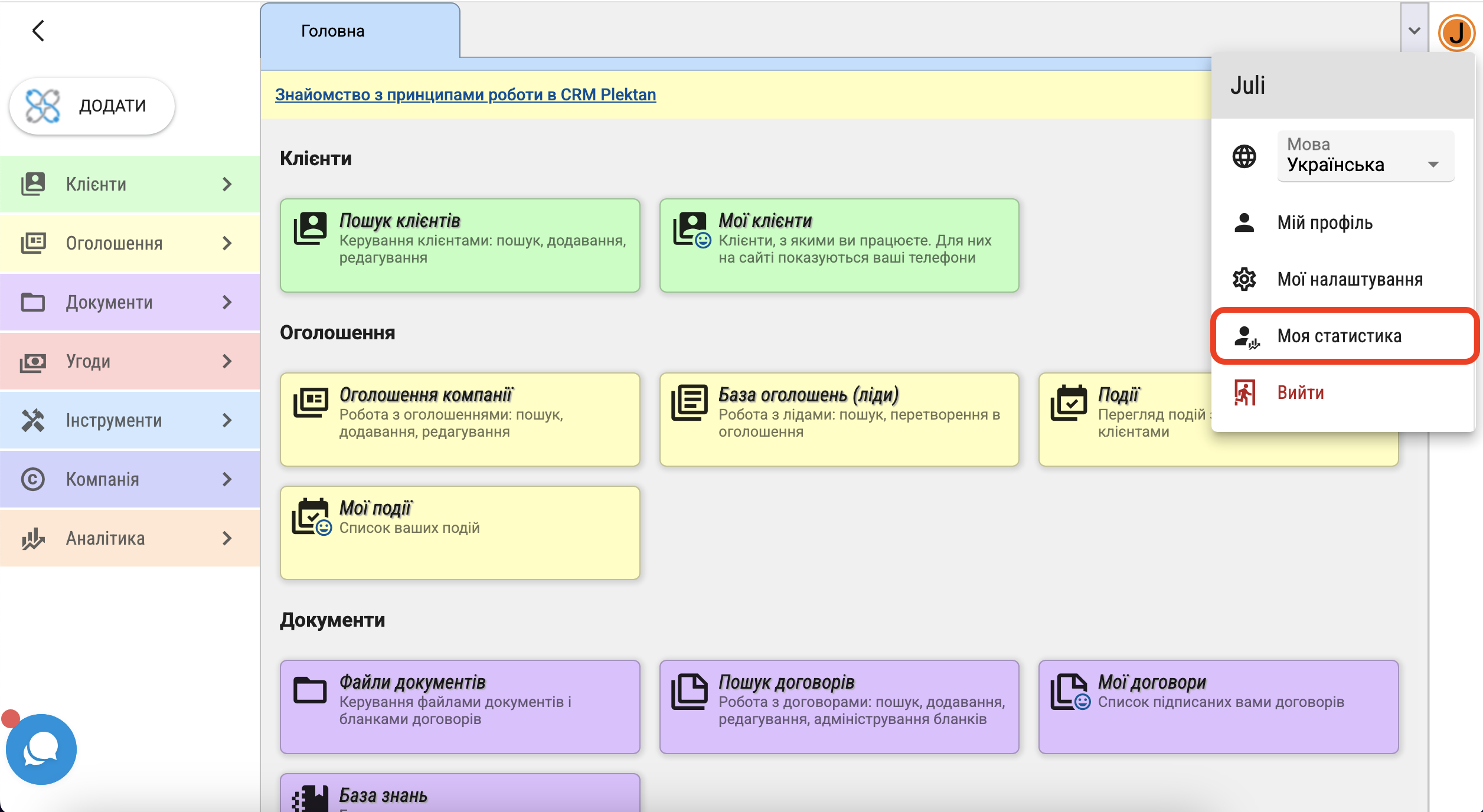1483x812 pixels.
Task: Click the globe language icon
Action: click(x=1244, y=156)
